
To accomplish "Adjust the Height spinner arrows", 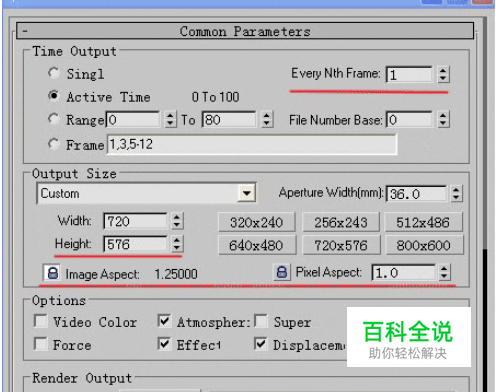I will click(177, 244).
